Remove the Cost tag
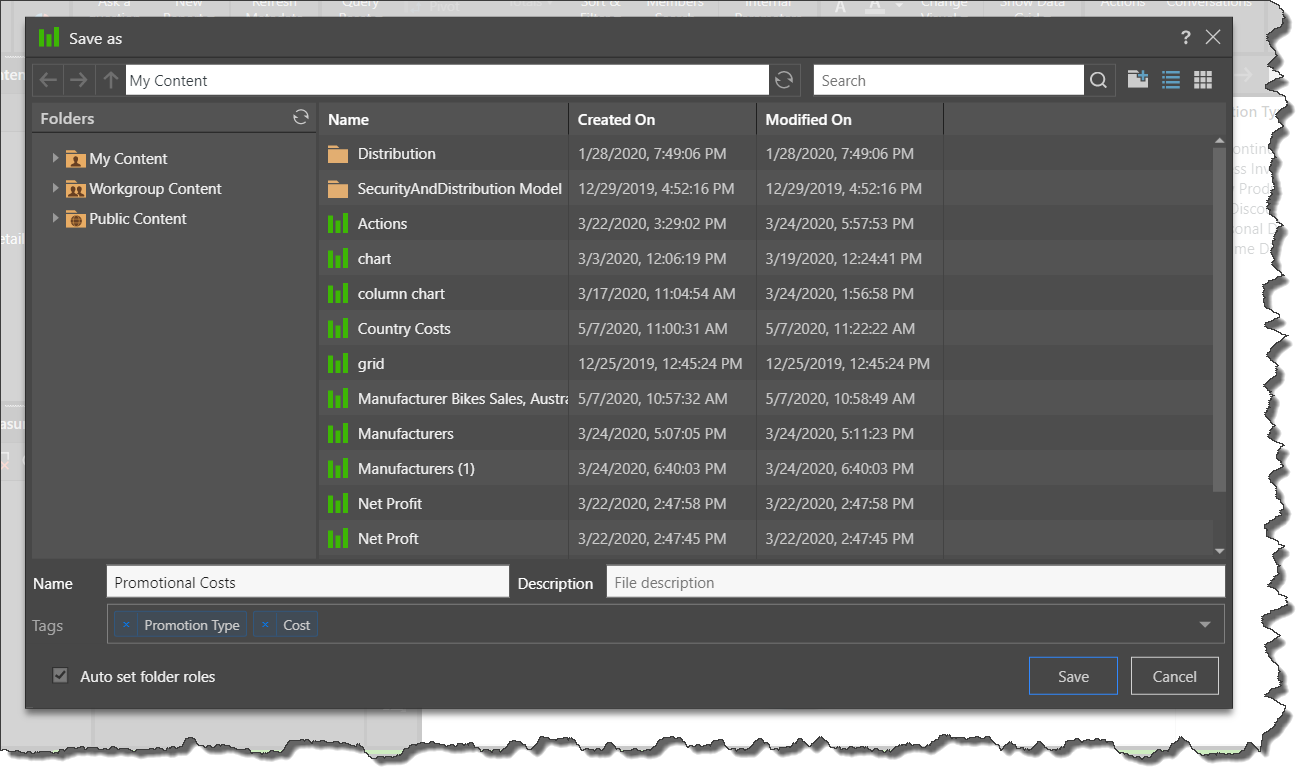The height and width of the screenshot is (781, 1309). click(265, 625)
